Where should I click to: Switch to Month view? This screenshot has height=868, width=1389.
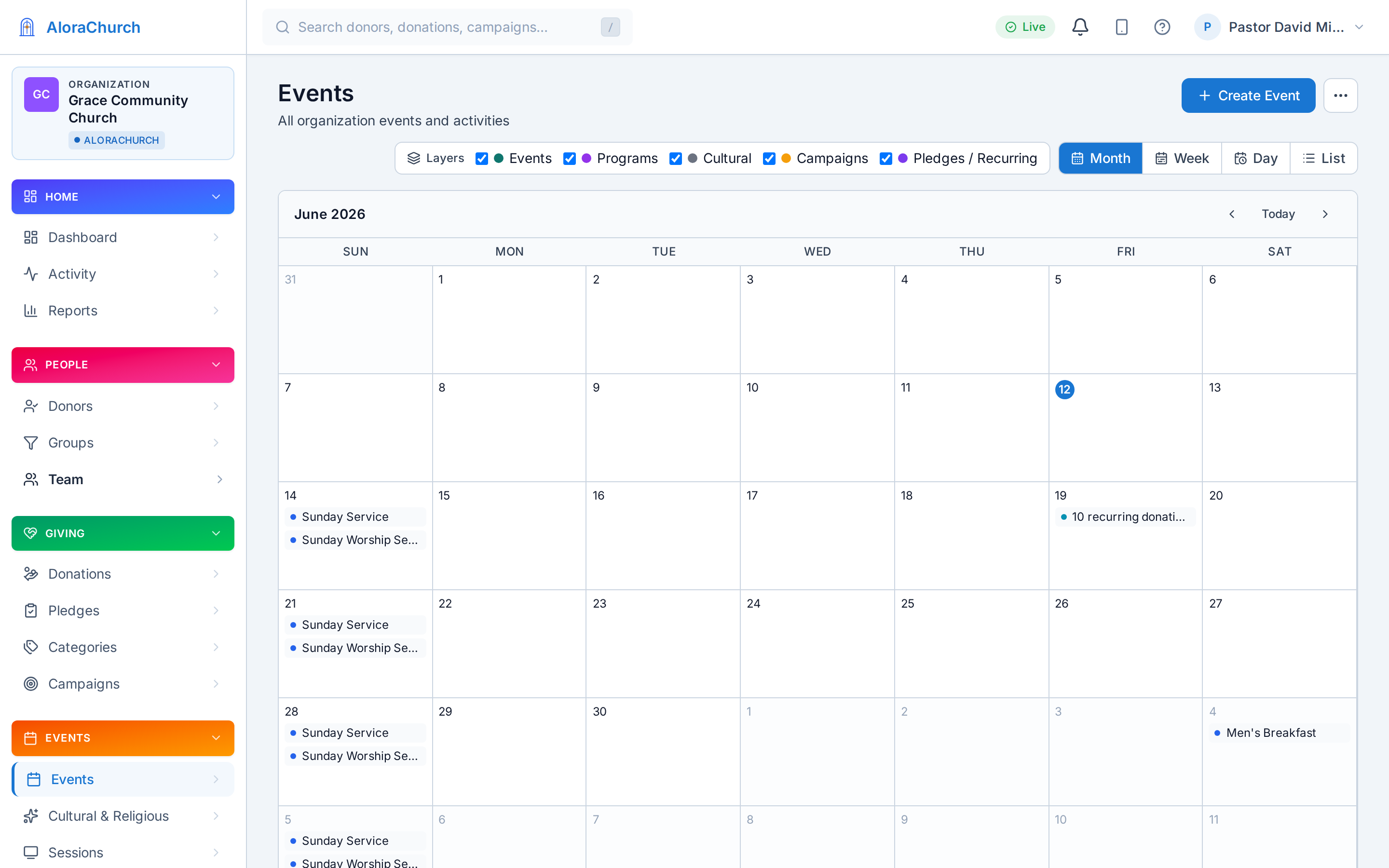point(1100,159)
